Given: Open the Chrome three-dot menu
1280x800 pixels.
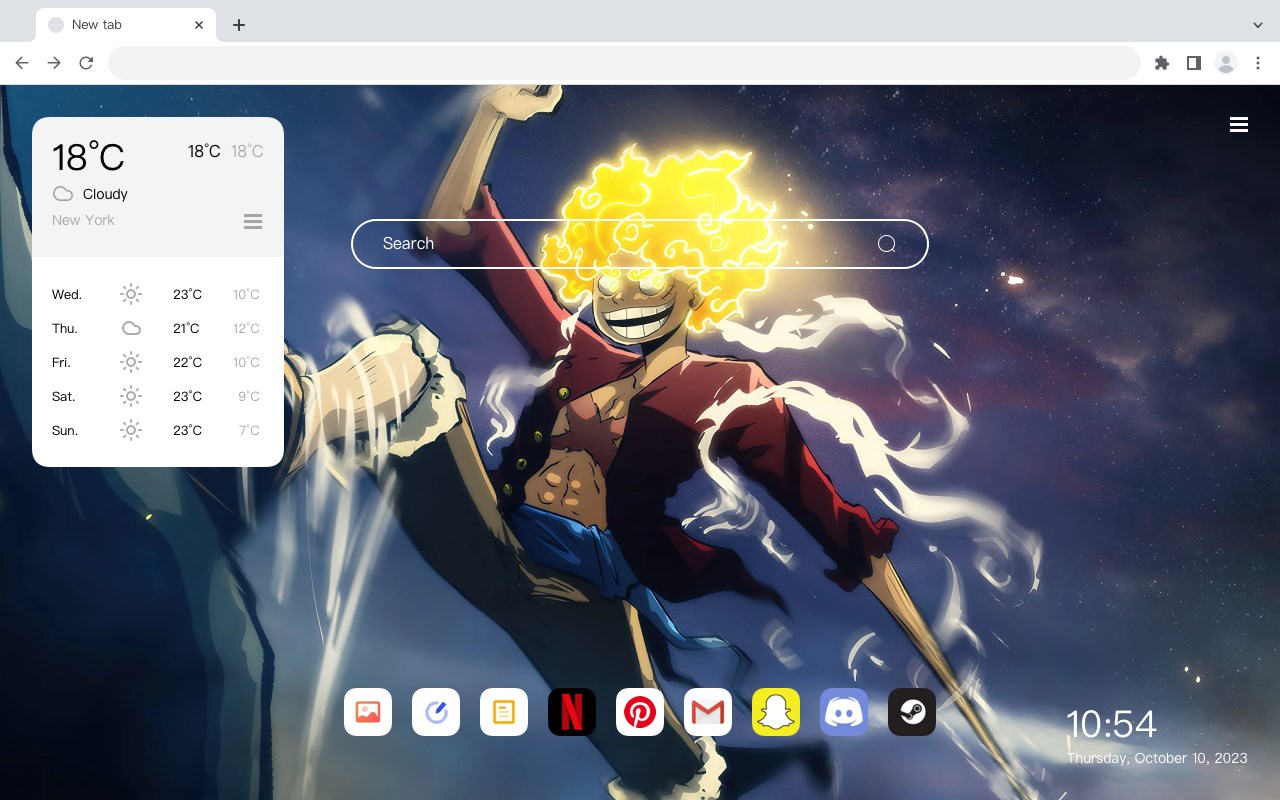Looking at the screenshot, I should 1258,63.
